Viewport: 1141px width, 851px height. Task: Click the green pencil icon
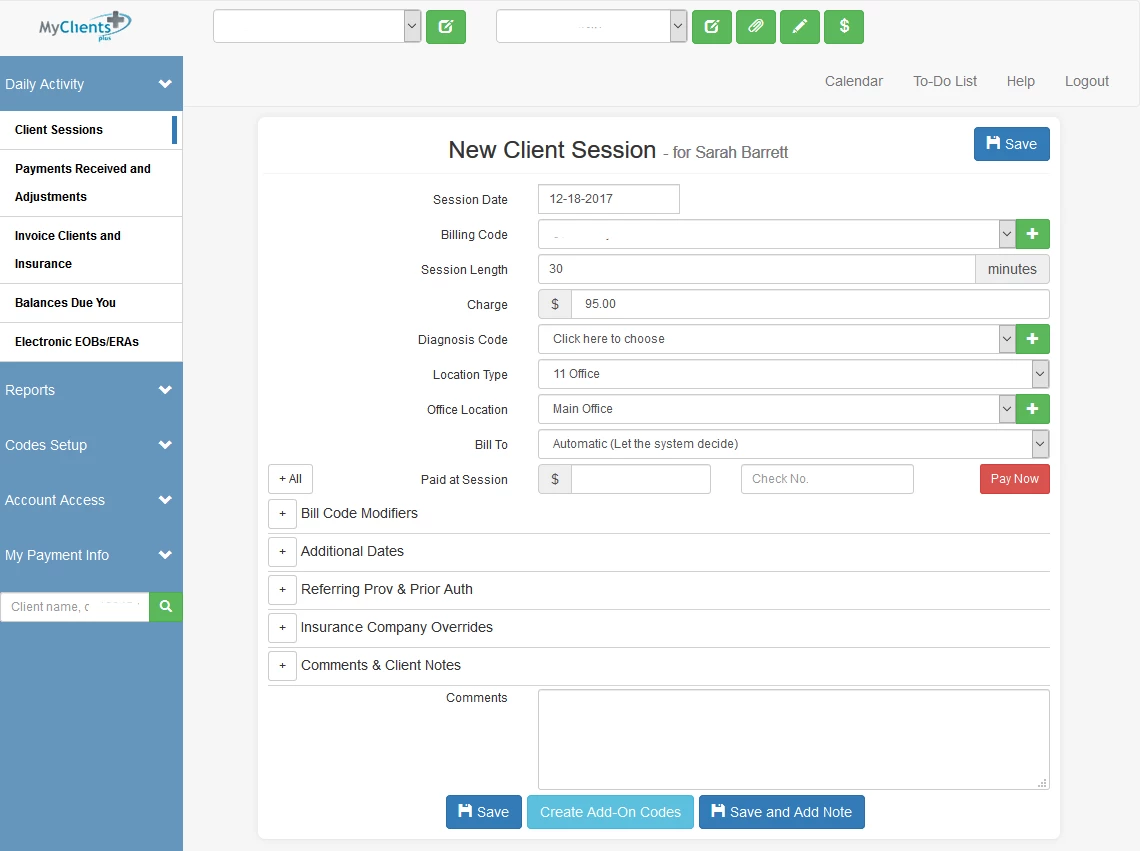[x=800, y=27]
